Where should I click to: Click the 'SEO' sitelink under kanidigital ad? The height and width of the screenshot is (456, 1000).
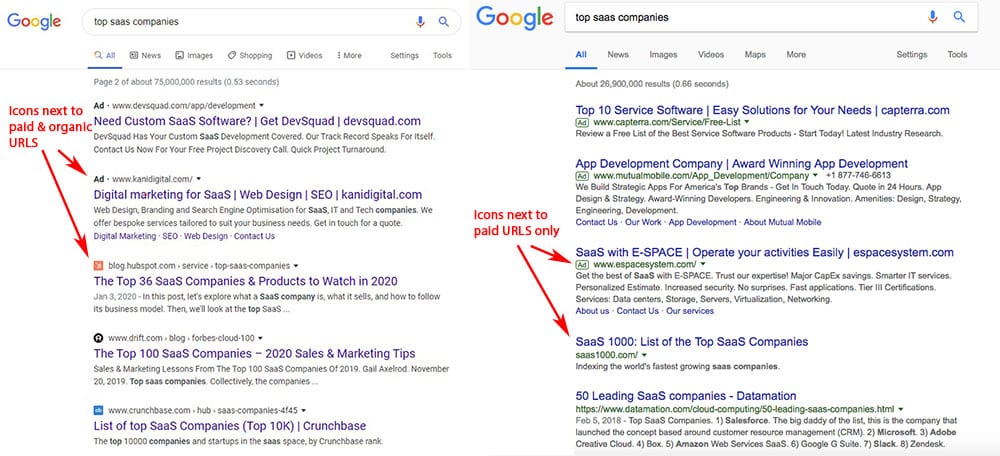pyautogui.click(x=170, y=236)
